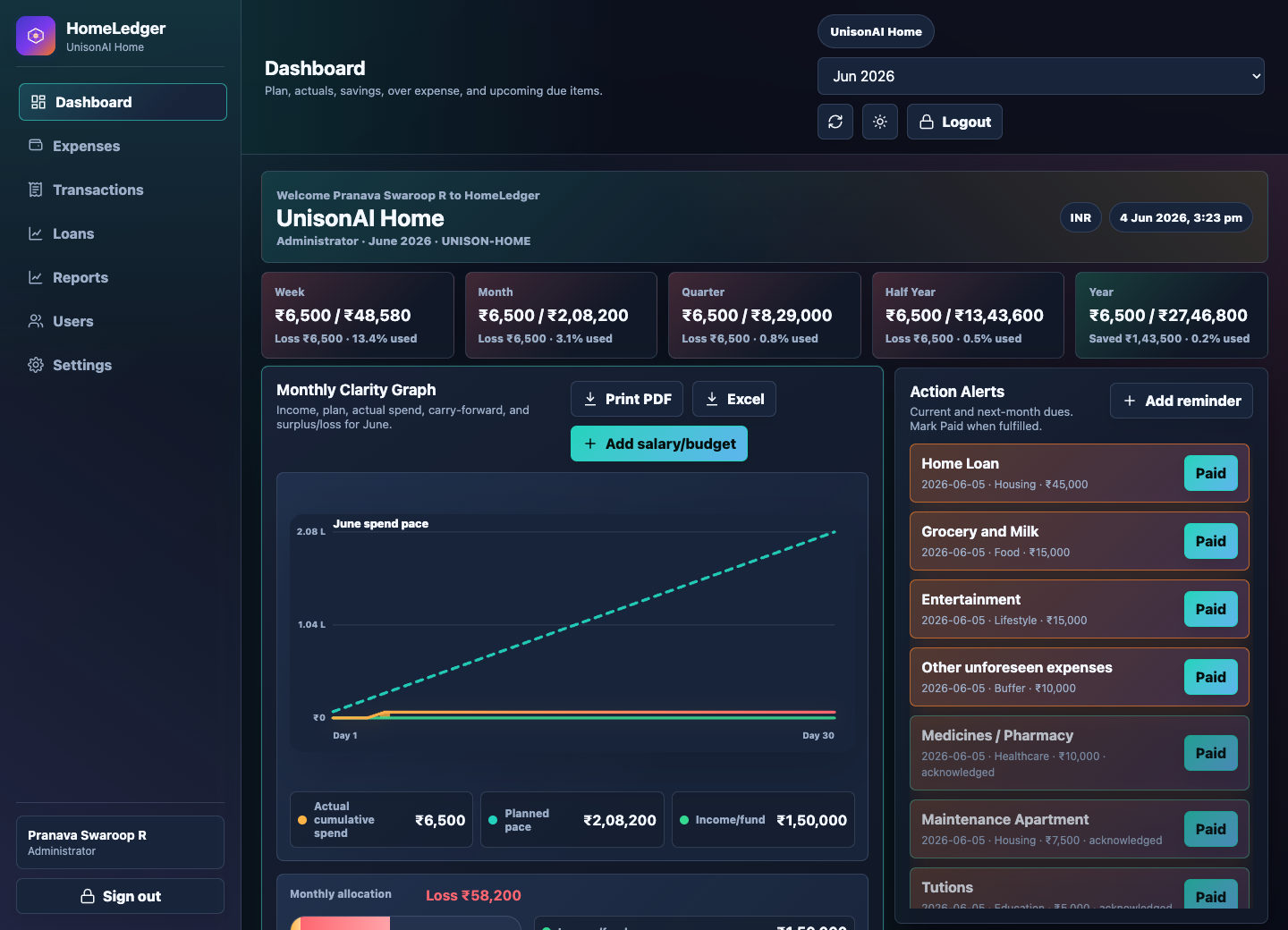The image size is (1288, 930).
Task: Click the orange Actual cumulative spend legend dot
Action: point(302,820)
